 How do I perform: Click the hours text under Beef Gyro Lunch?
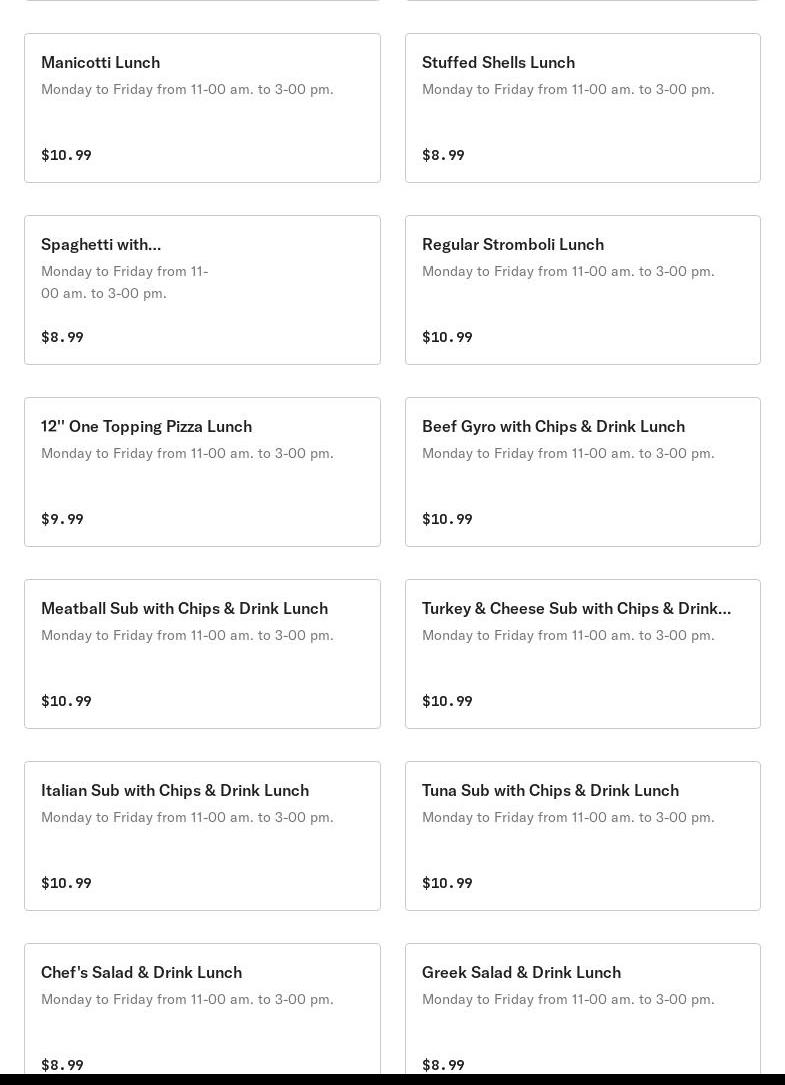pos(568,453)
